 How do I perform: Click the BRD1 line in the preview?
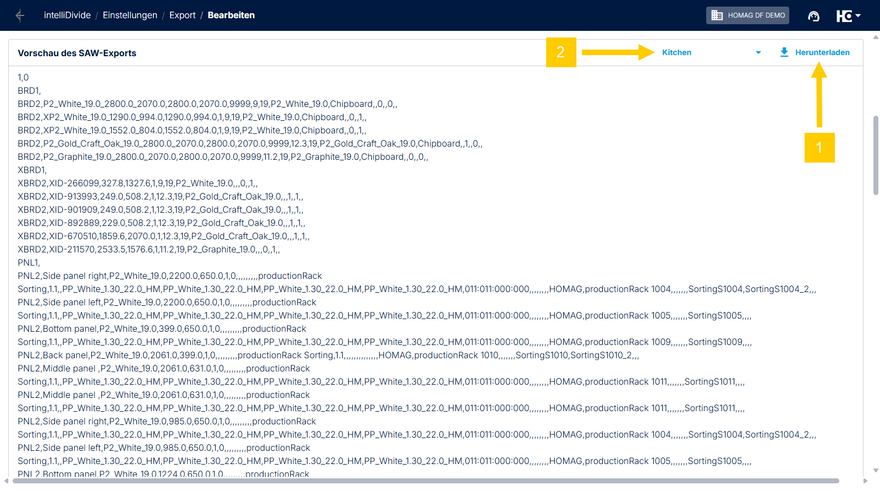[29, 90]
